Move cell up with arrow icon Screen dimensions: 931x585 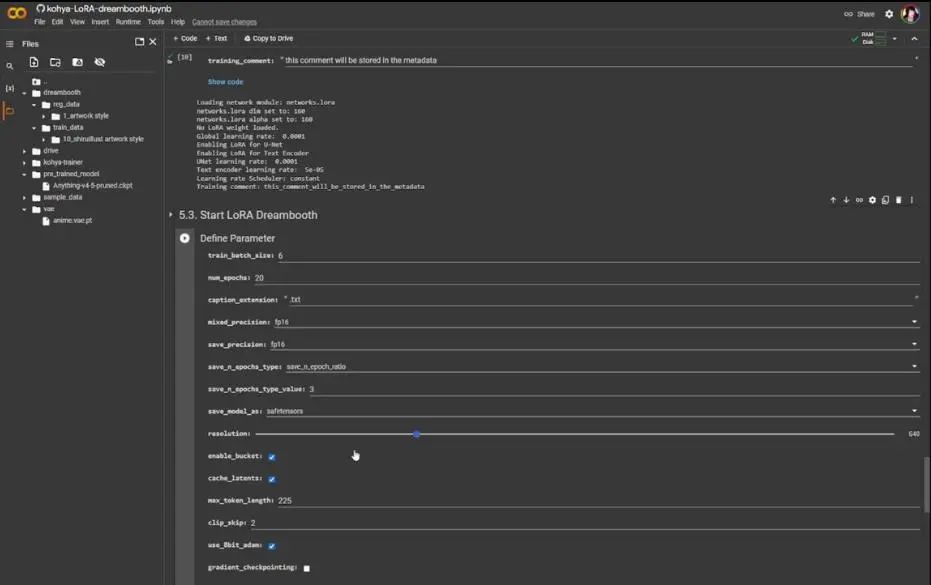click(x=833, y=200)
